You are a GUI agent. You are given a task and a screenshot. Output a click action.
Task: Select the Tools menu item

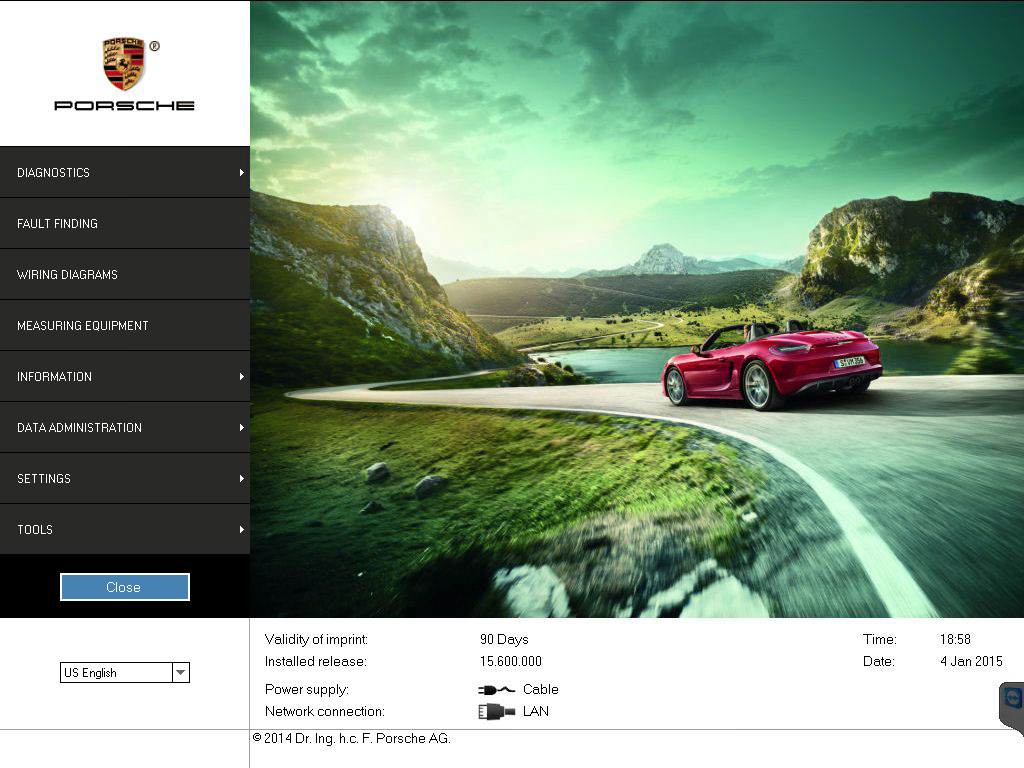click(35, 530)
